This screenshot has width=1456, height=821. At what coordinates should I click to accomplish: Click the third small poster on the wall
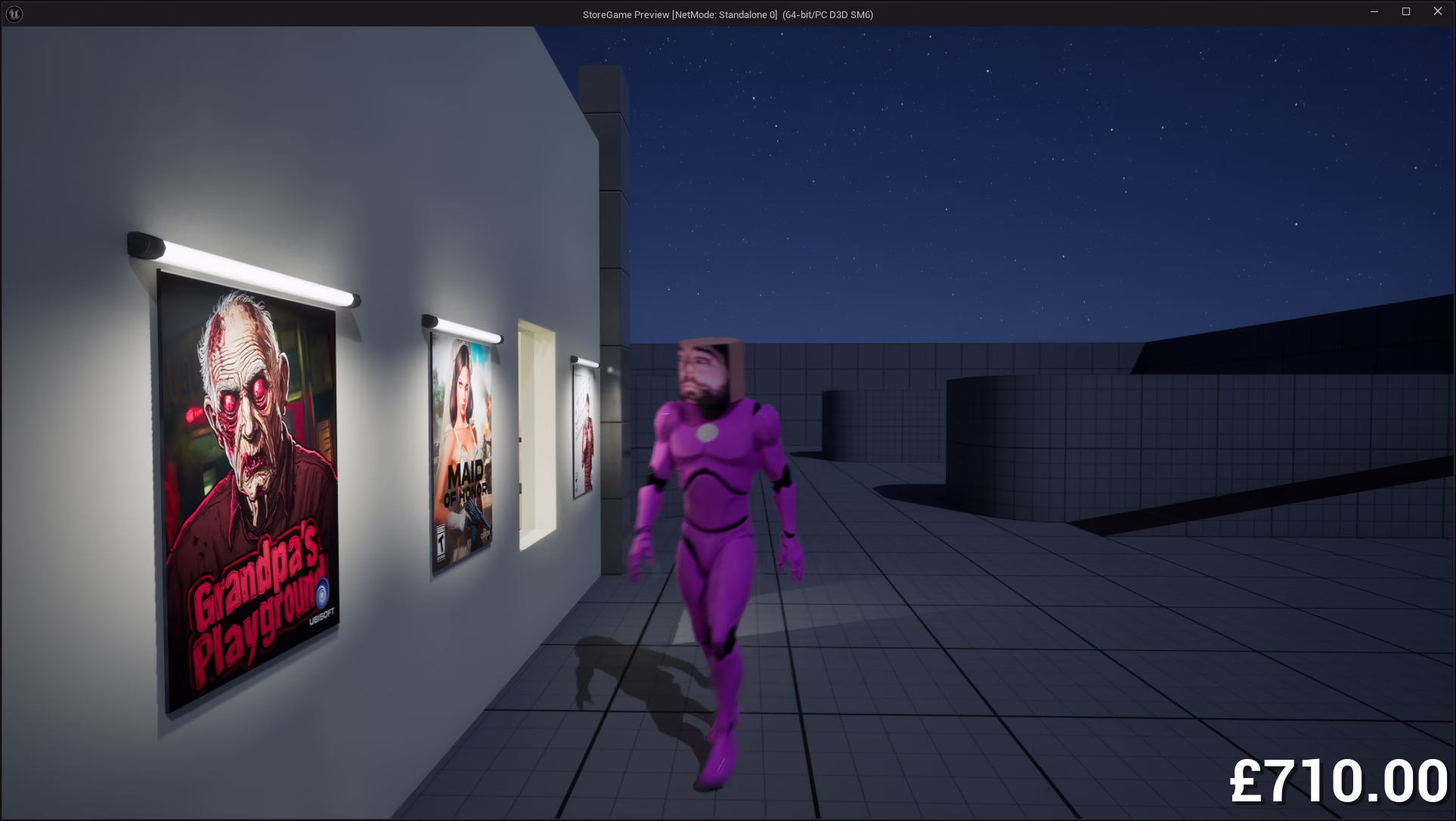[x=584, y=432]
